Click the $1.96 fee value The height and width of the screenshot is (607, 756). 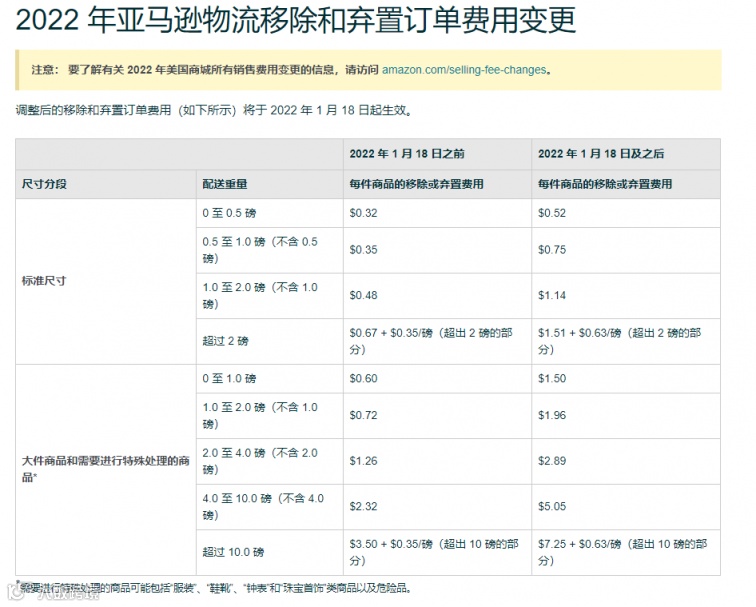click(x=552, y=415)
